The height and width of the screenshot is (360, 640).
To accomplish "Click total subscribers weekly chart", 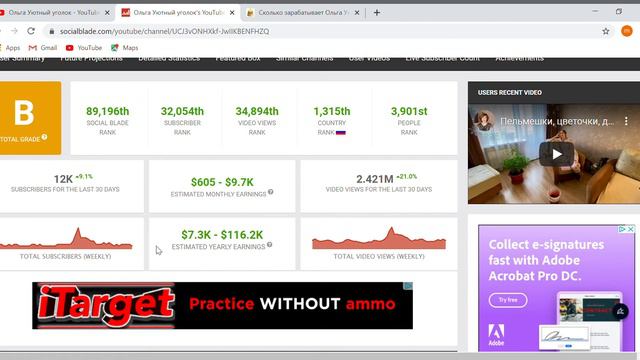I will (x=66, y=239).
